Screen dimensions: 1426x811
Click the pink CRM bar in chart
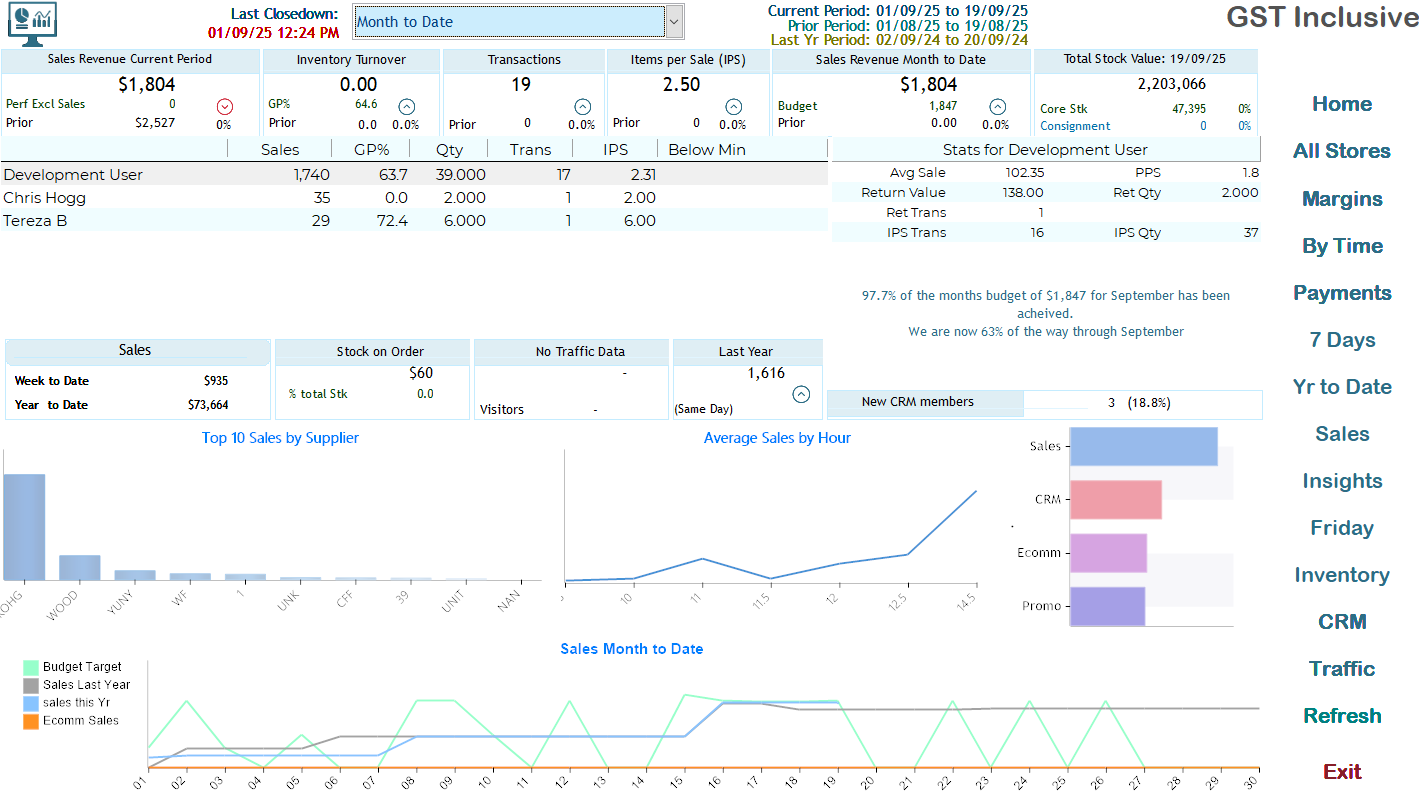1115,499
